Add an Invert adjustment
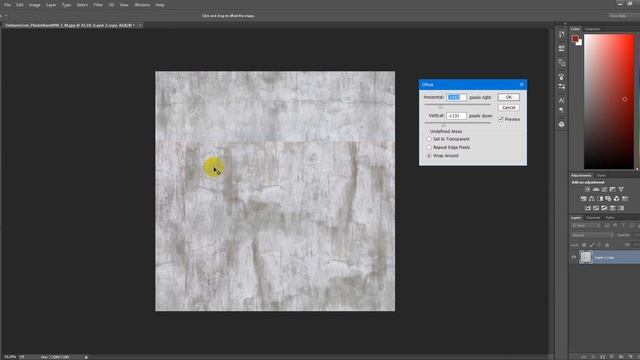Image resolution: width=640 pixels, height=360 pixels. (x=588, y=208)
